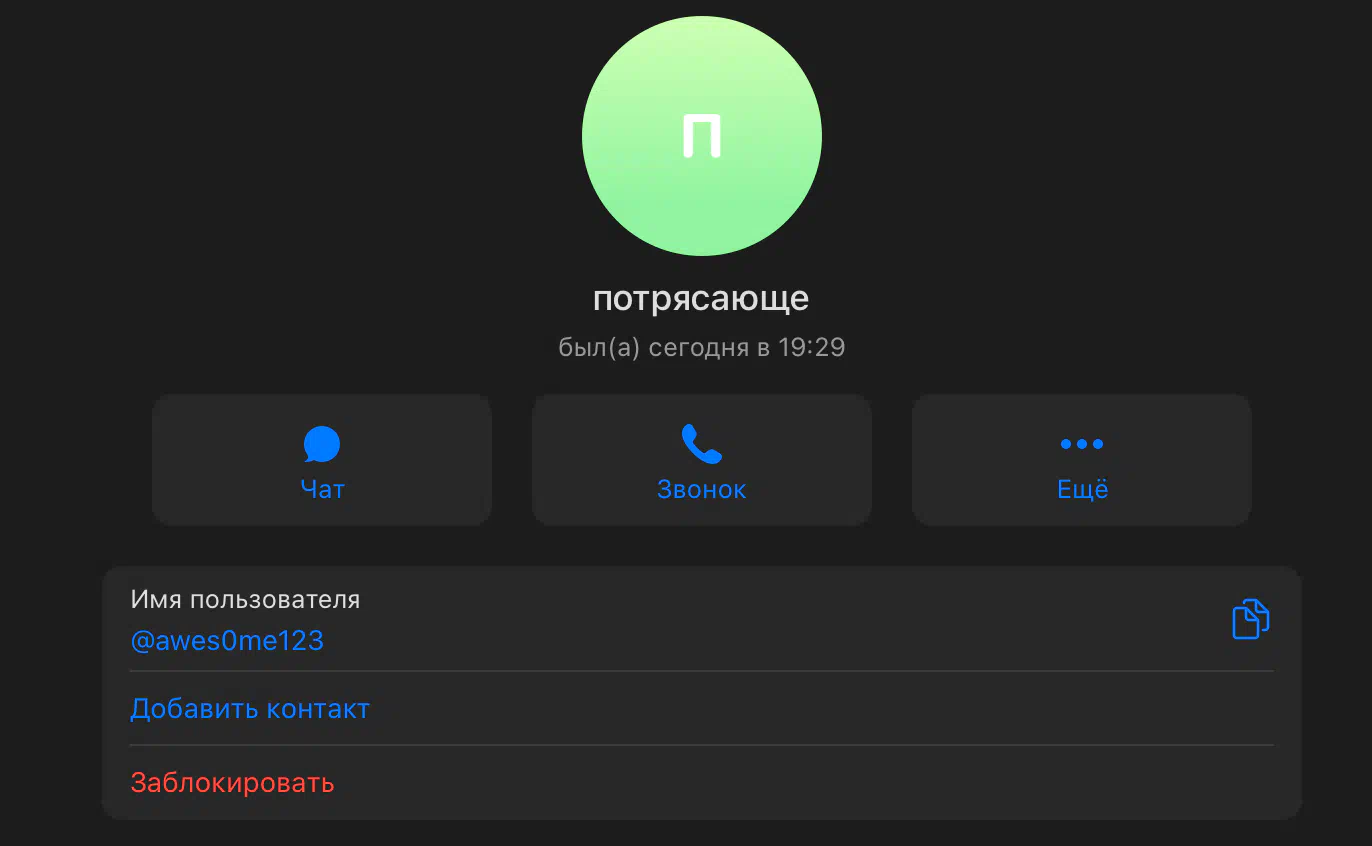Expand the Ещё actions menu
1372x846 pixels.
1082,488
